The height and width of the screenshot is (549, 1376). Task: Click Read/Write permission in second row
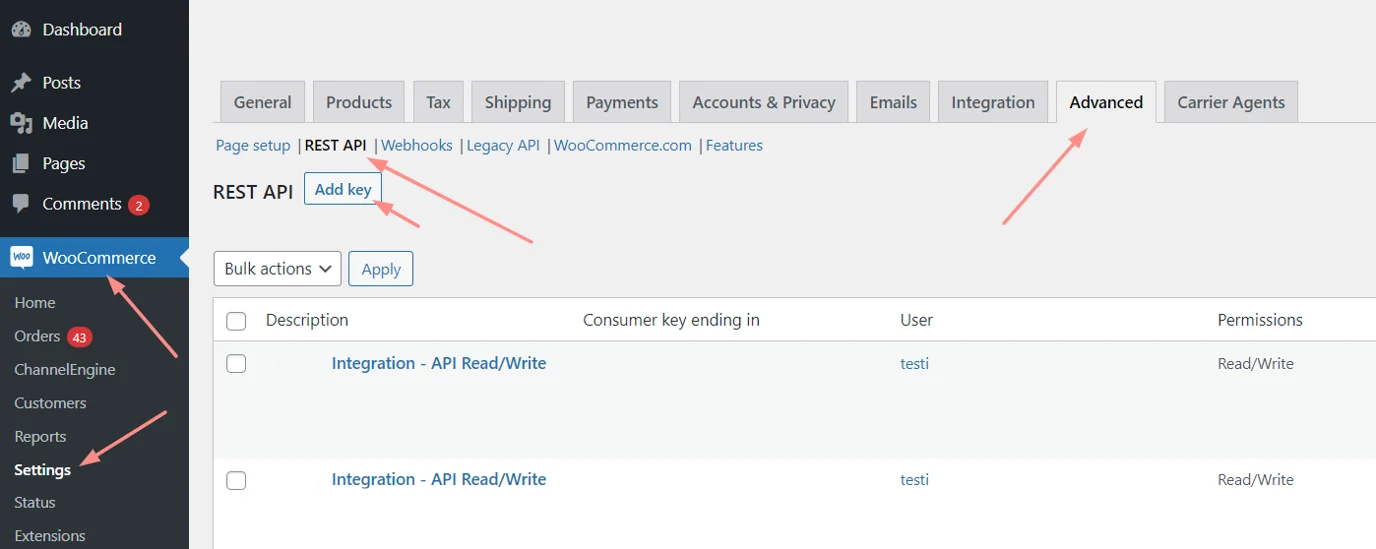point(1255,480)
